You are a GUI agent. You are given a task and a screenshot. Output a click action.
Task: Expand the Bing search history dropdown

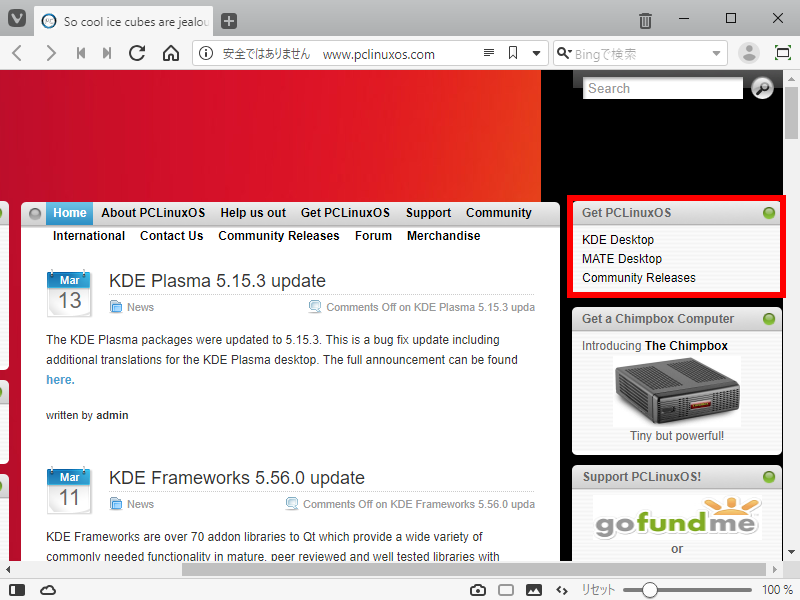(x=716, y=53)
